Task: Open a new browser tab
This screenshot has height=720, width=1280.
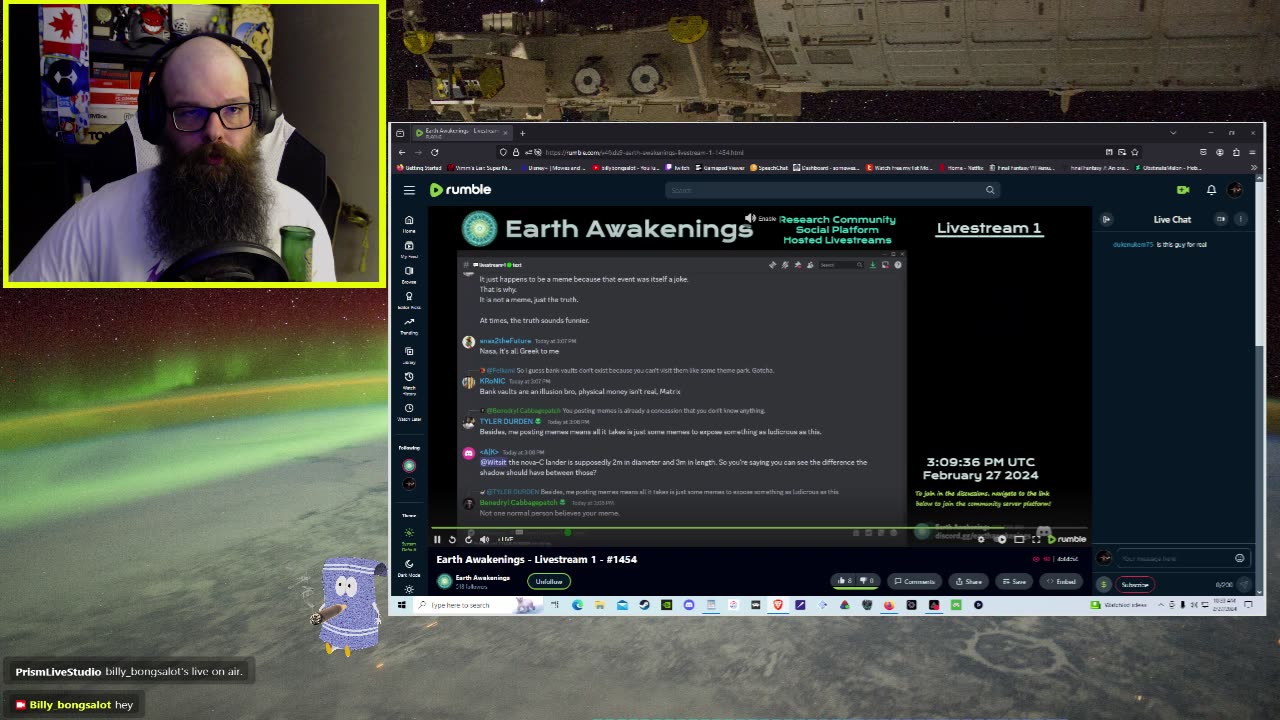Action: [522, 133]
